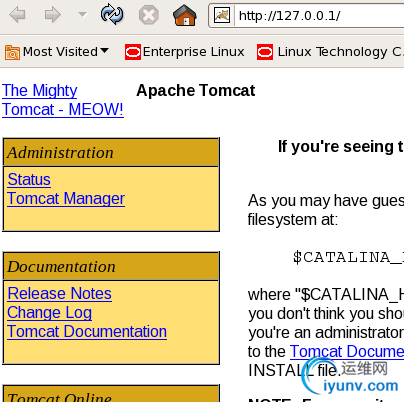The image size is (404, 402).
Task: Click the $CATALINA_ monospace path text
Action: click(348, 257)
